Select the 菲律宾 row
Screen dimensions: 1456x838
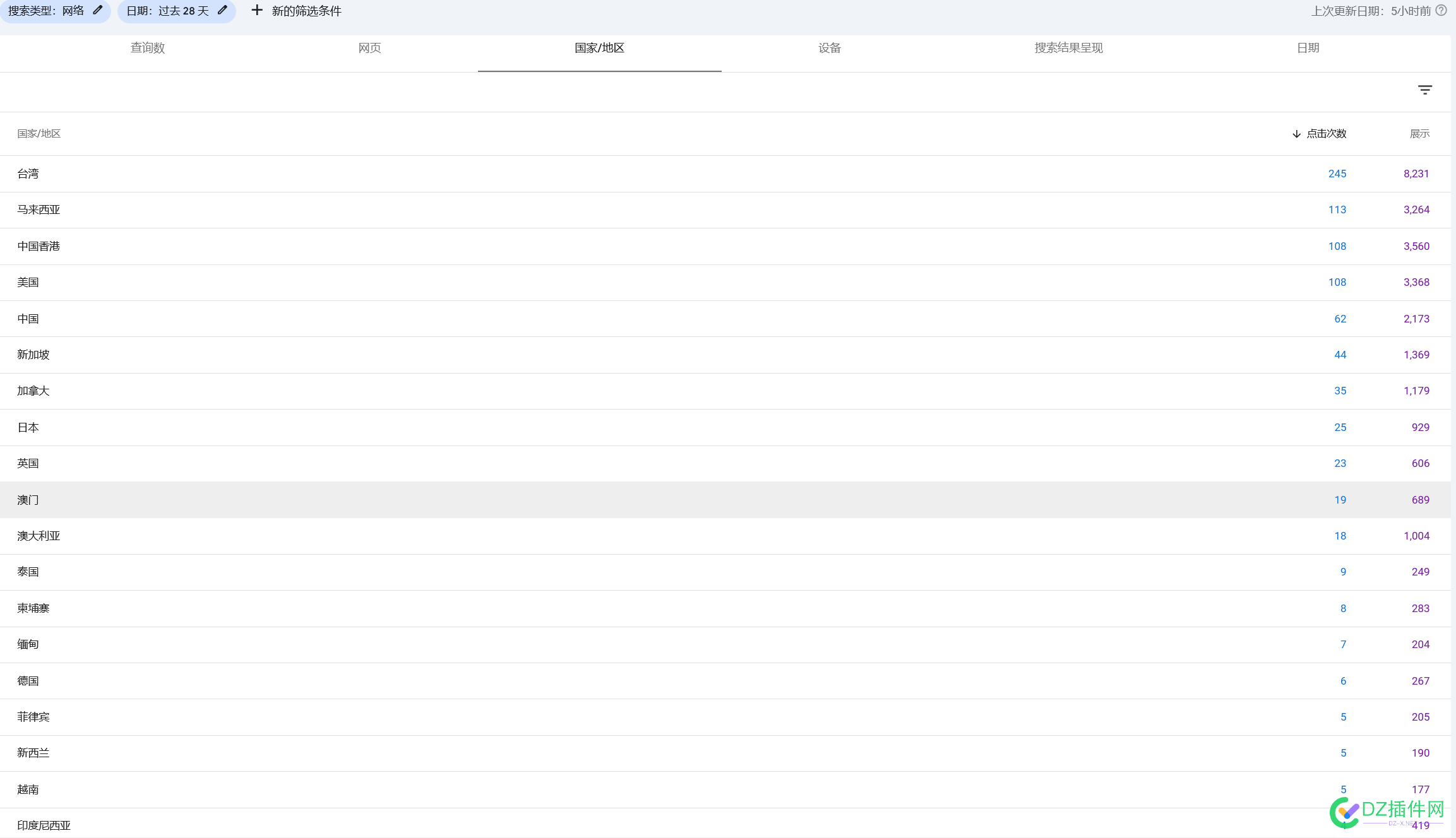(x=725, y=717)
